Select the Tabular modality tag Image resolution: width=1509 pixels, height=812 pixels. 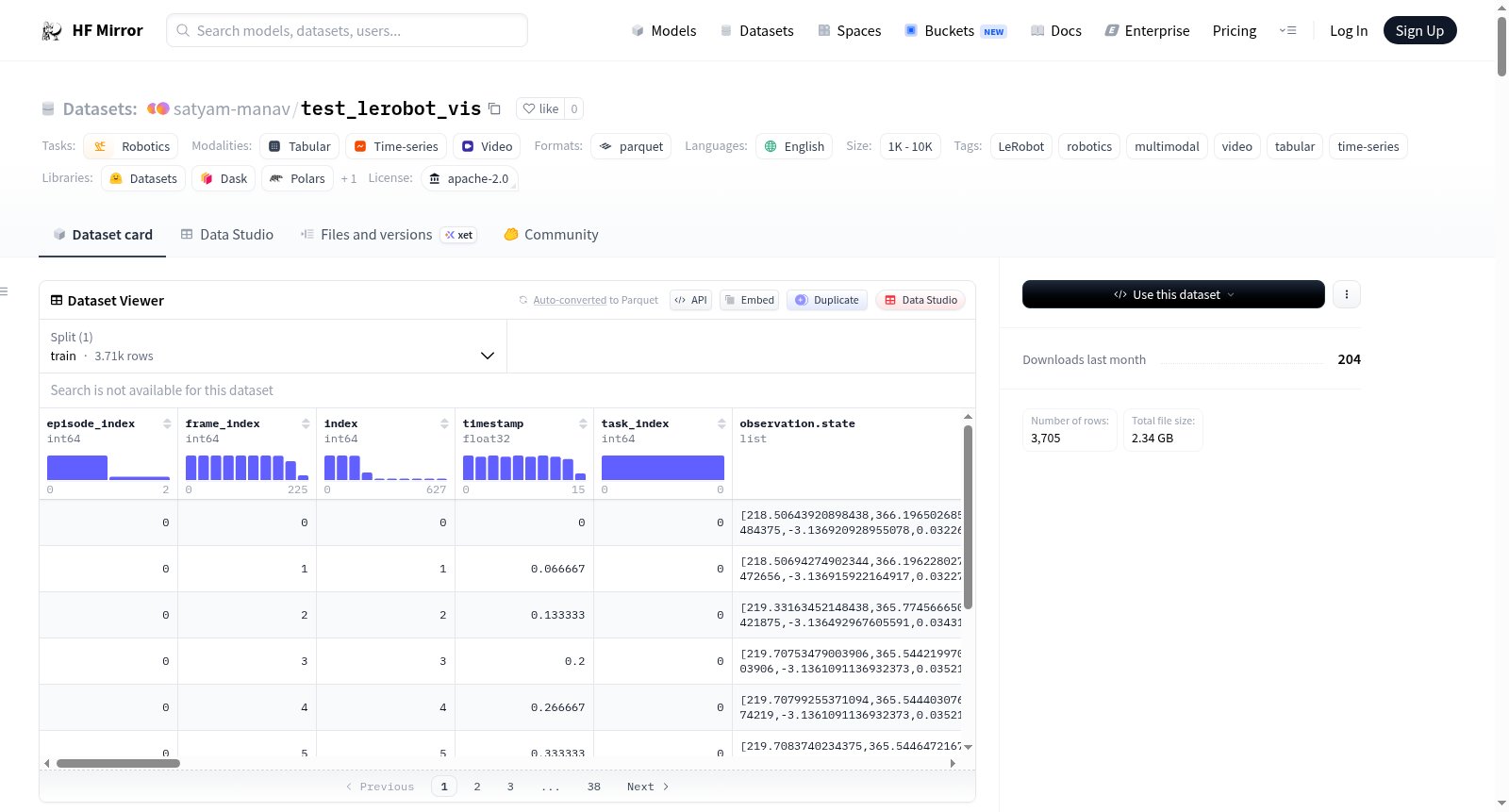tap(299, 146)
